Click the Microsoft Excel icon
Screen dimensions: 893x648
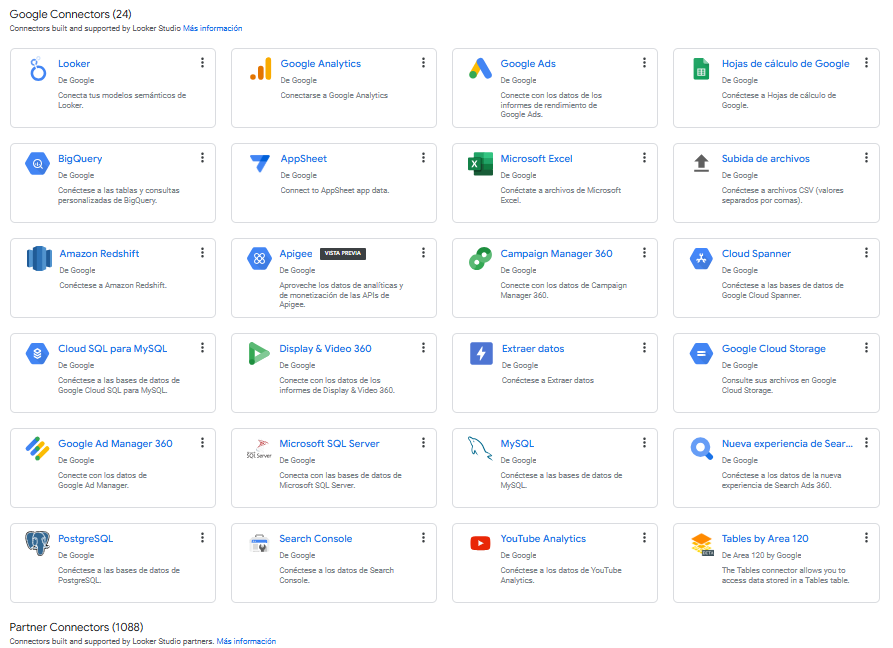[x=480, y=164]
